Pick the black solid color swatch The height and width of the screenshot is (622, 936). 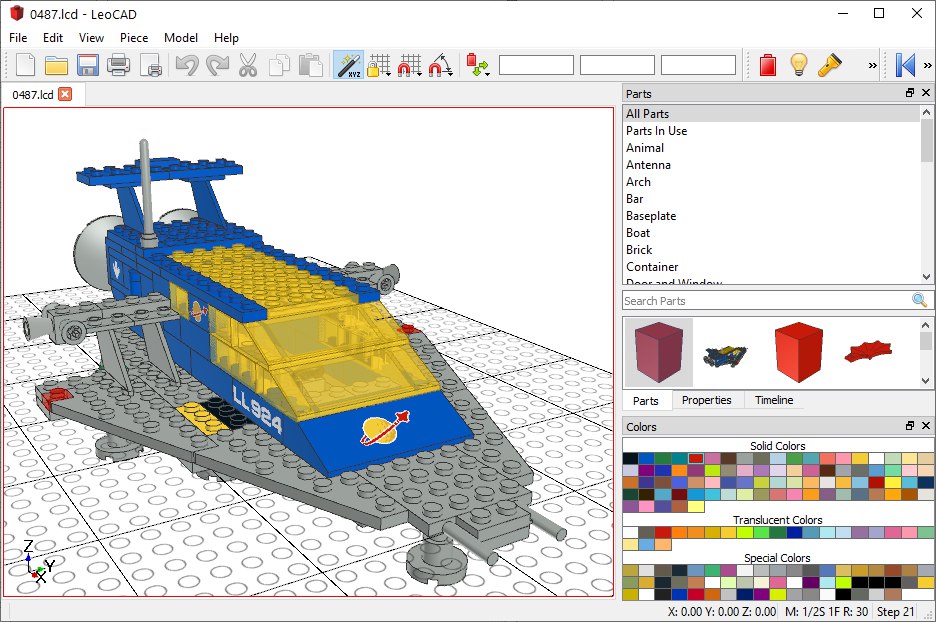point(630,458)
